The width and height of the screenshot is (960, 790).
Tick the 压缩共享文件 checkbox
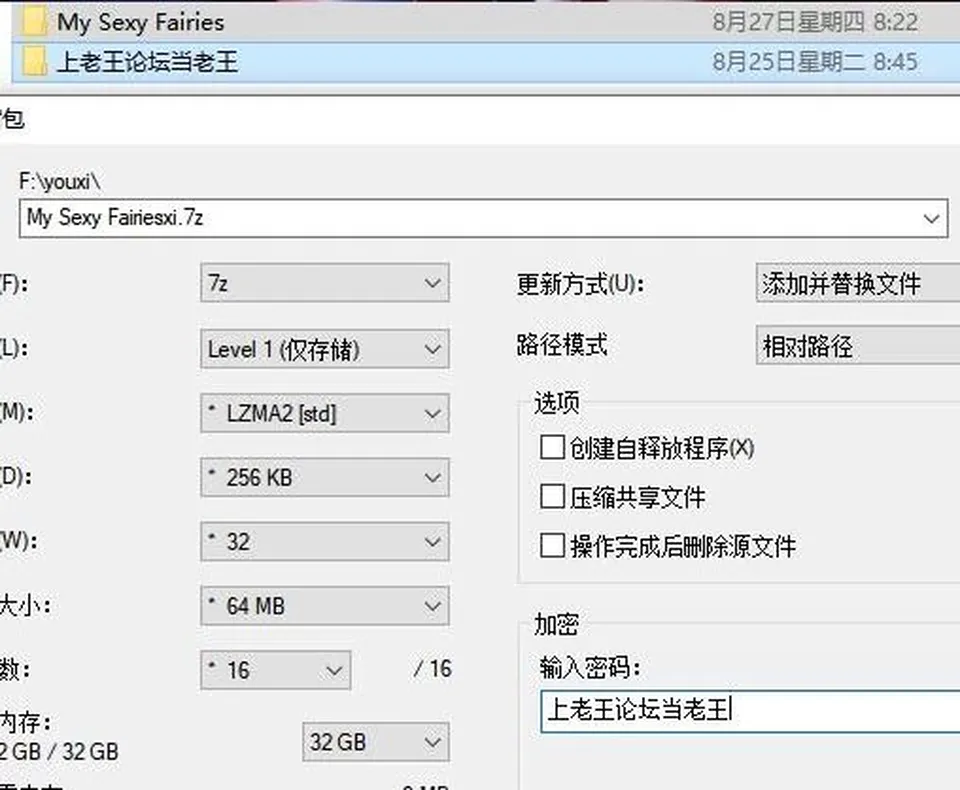click(552, 496)
